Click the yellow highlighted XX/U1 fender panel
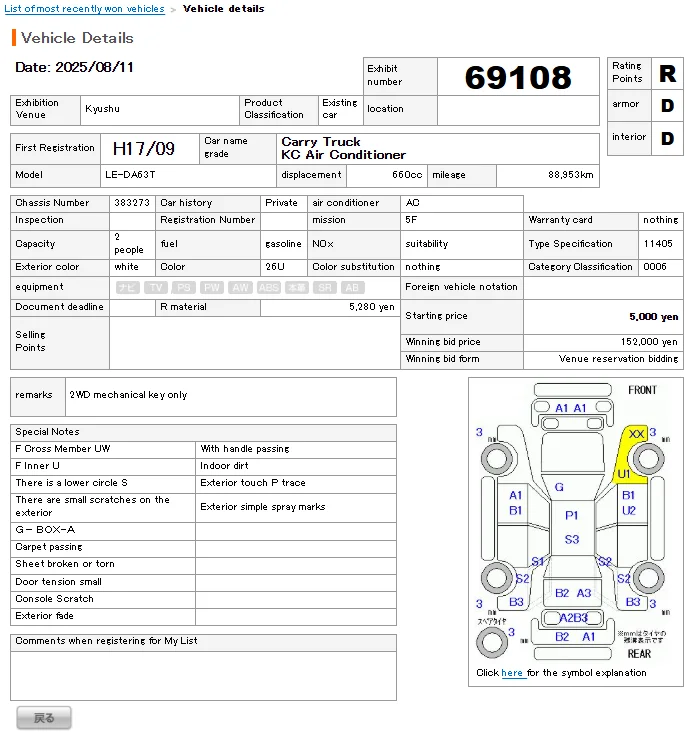Viewport: 685px width, 744px height. [x=631, y=455]
